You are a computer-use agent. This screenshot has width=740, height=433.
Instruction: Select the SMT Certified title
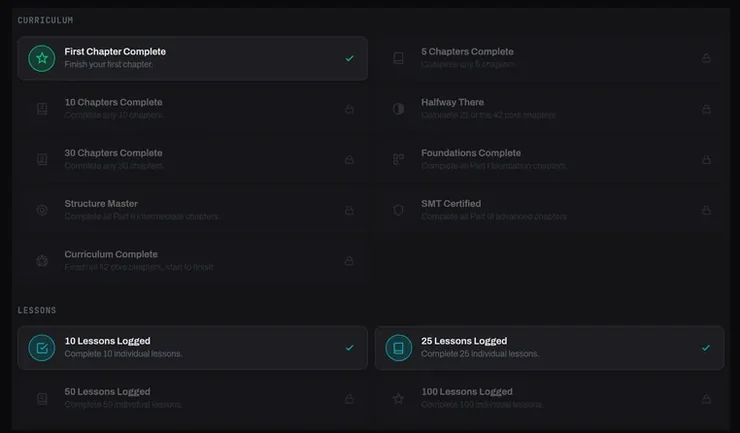pos(451,204)
